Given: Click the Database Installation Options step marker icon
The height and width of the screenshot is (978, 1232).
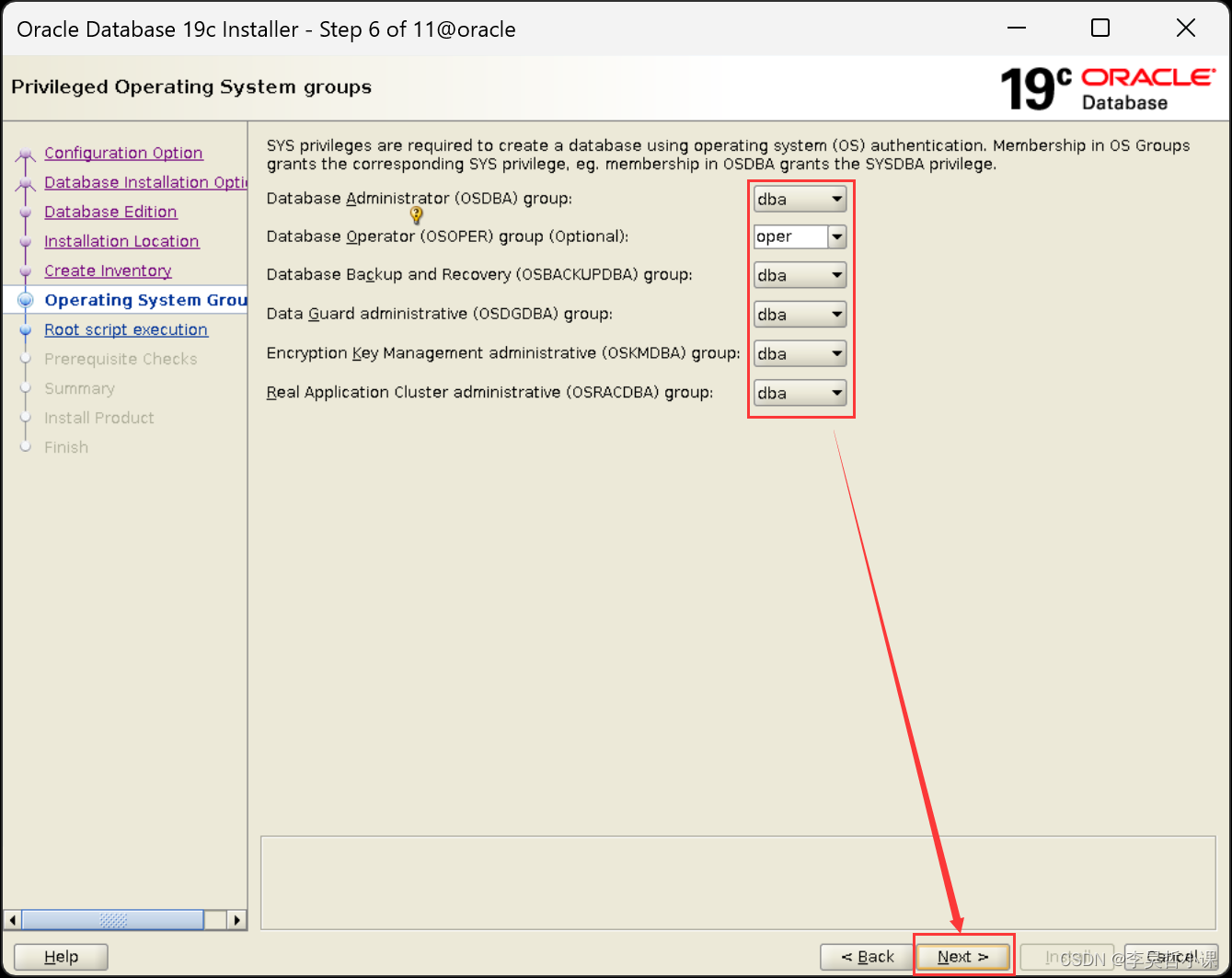Looking at the screenshot, I should 26,184.
